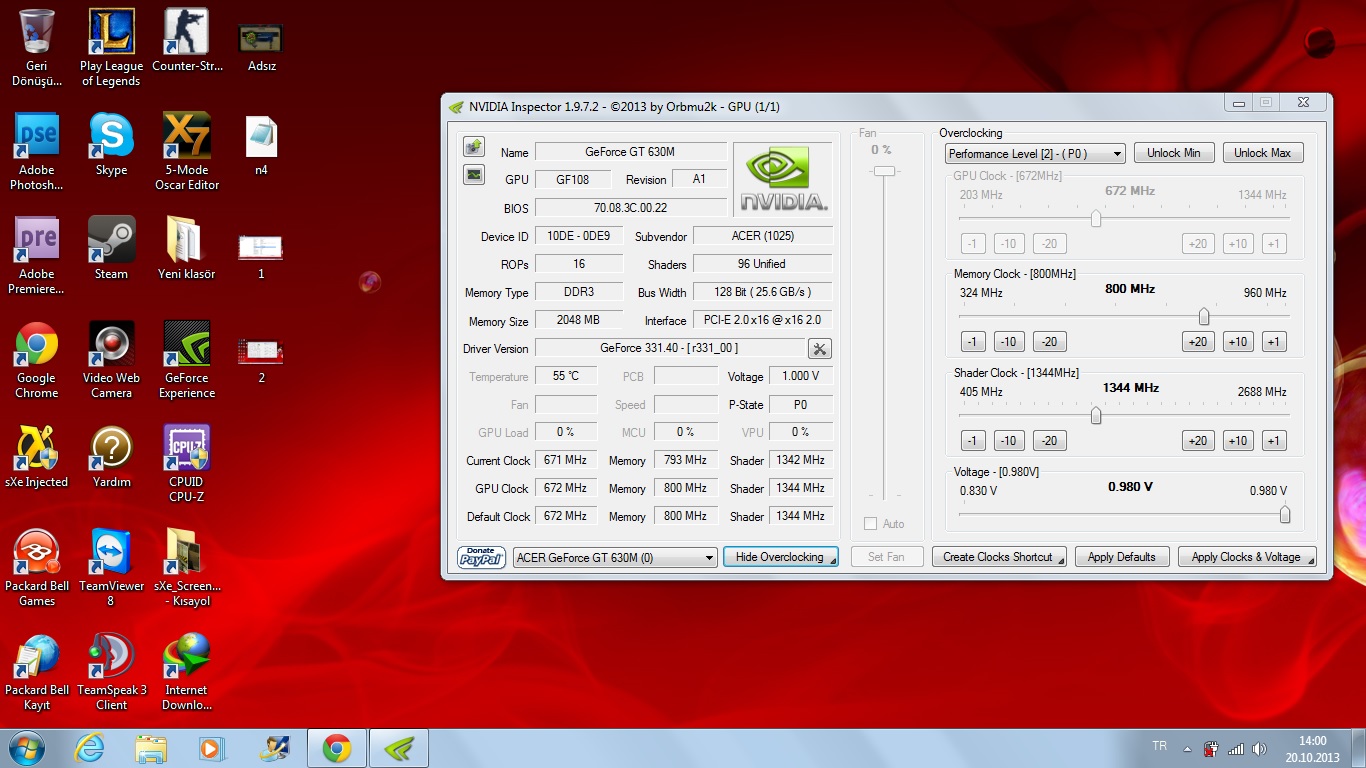The image size is (1366, 768).
Task: Click Hide Overclocking button
Action: (781, 557)
